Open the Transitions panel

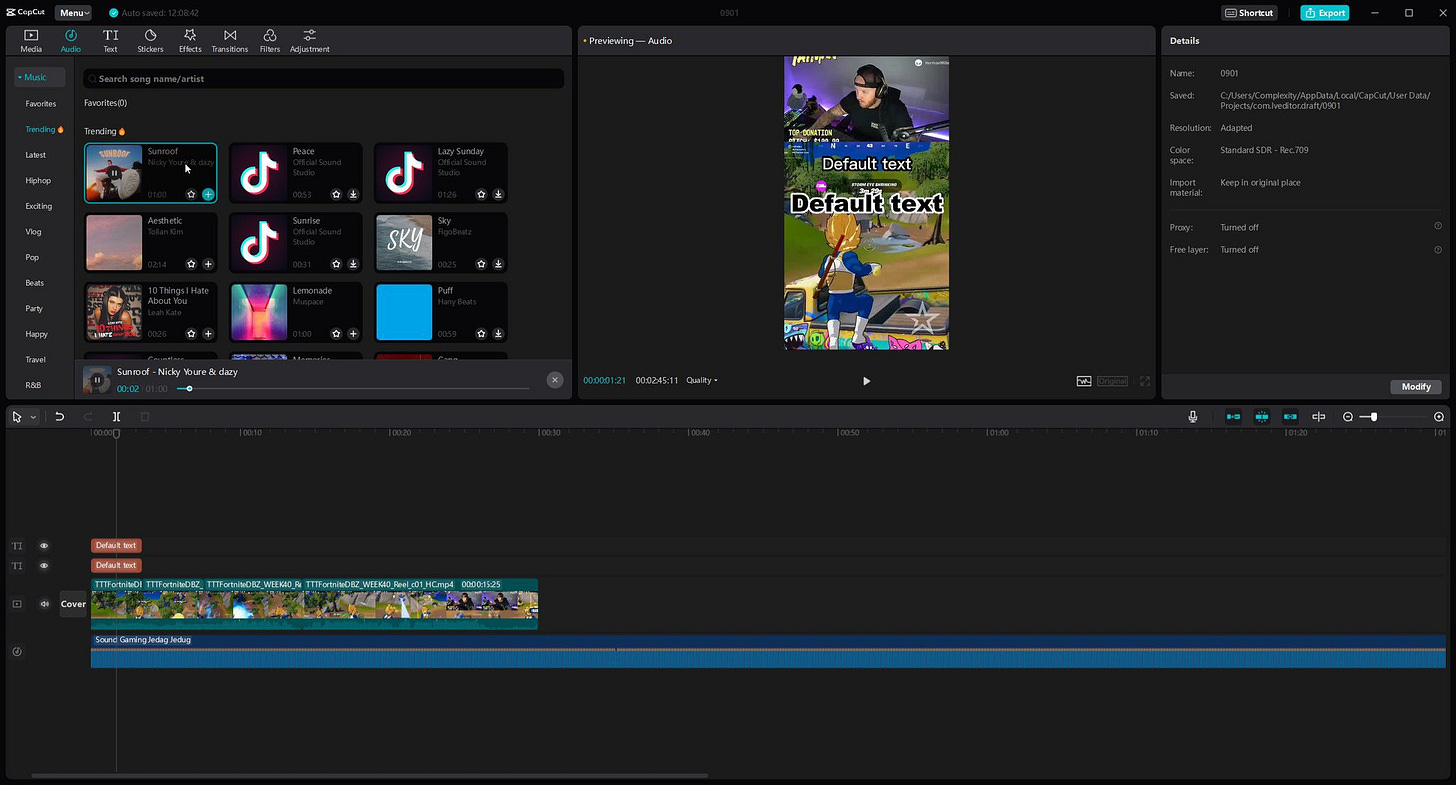230,41
